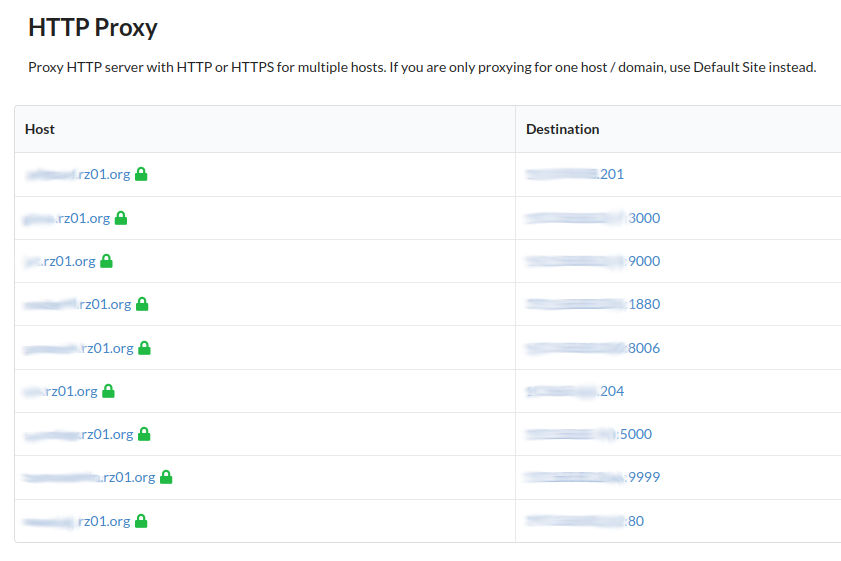
Task: Click the Destination column header
Action: (x=563, y=129)
